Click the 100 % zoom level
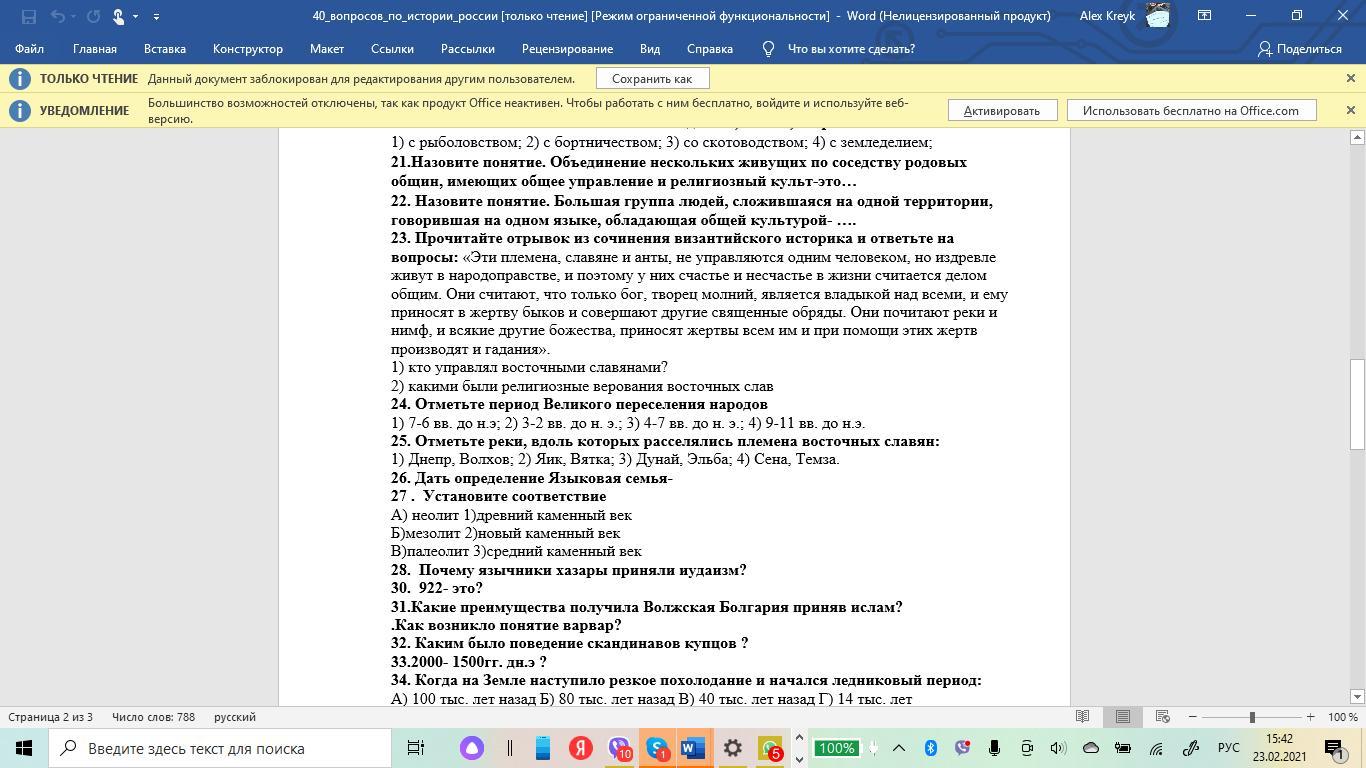1366x768 pixels. point(1342,717)
